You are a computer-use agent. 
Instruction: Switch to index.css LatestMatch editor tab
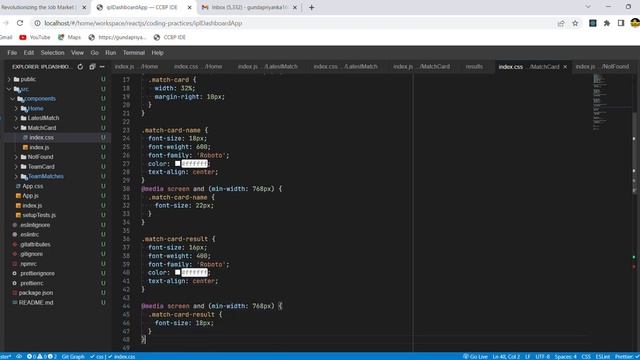pos(346,67)
